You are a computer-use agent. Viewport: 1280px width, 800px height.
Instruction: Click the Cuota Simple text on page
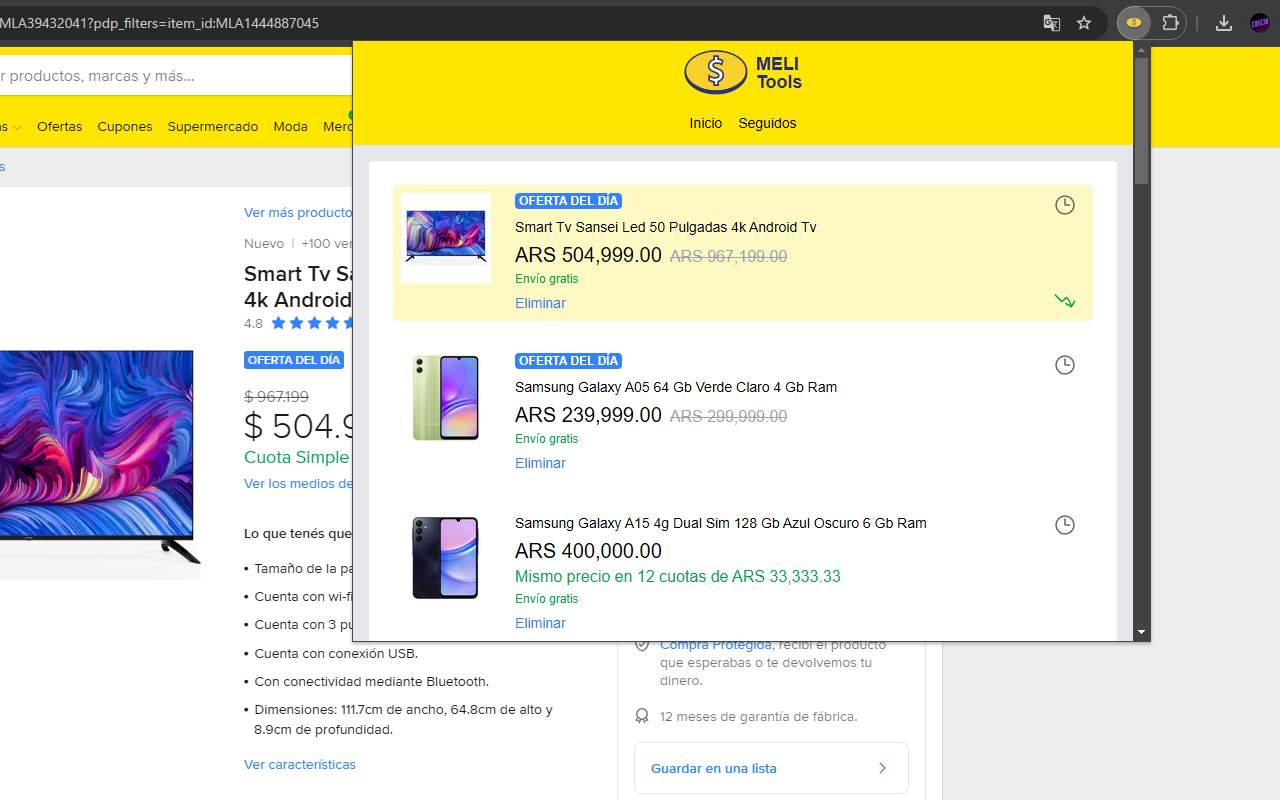[x=297, y=457]
